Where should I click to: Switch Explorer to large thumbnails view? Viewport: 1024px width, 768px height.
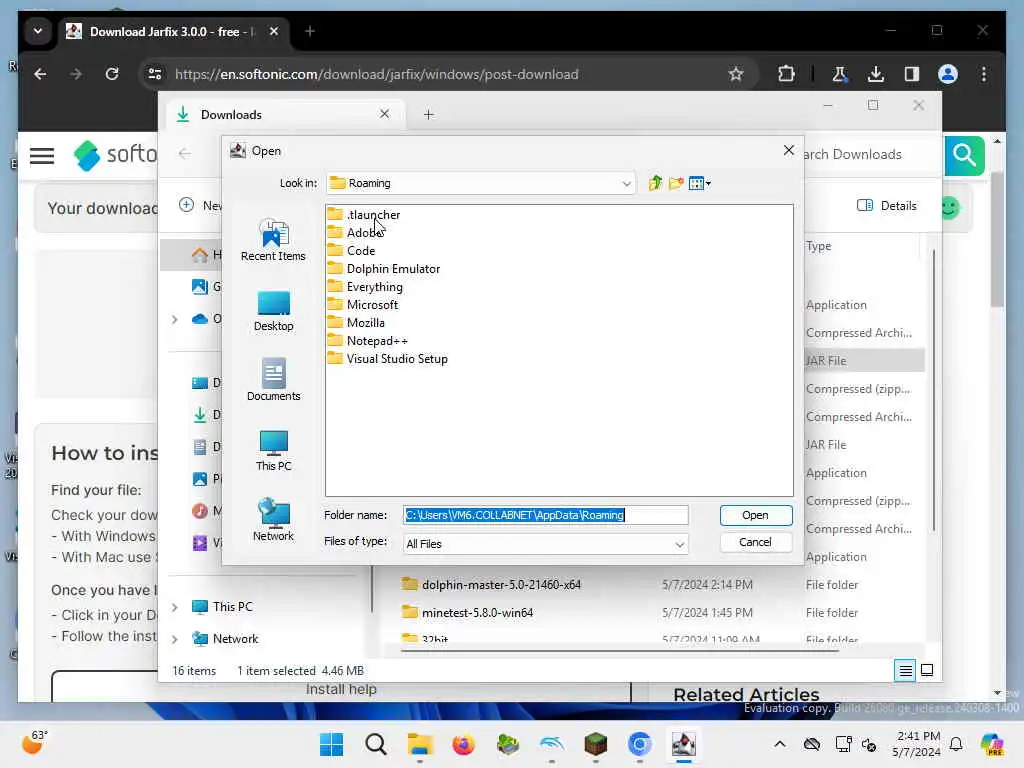[927, 671]
